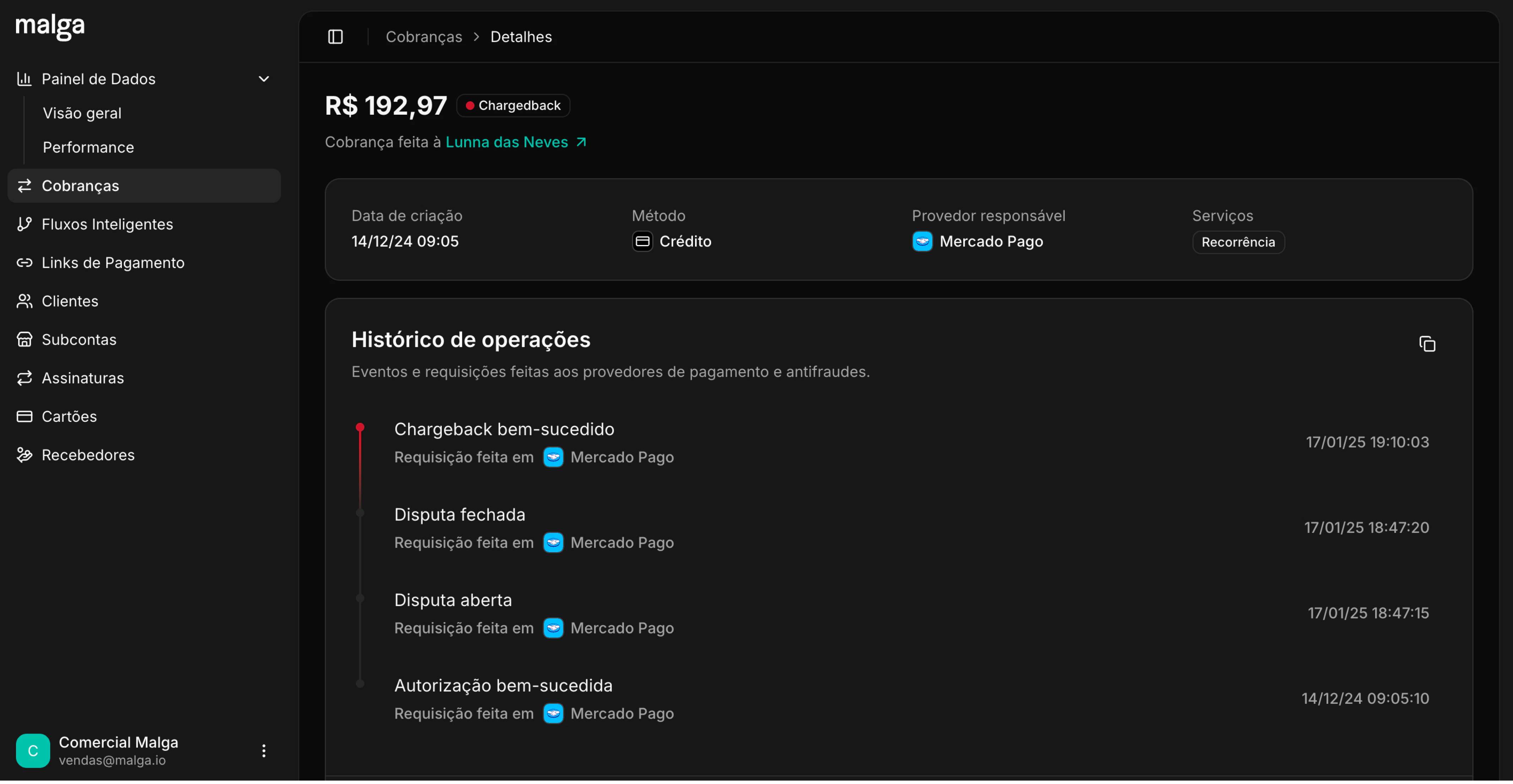1513x784 pixels.
Task: Click the Recebedores hand-coins icon
Action: [x=24, y=455]
